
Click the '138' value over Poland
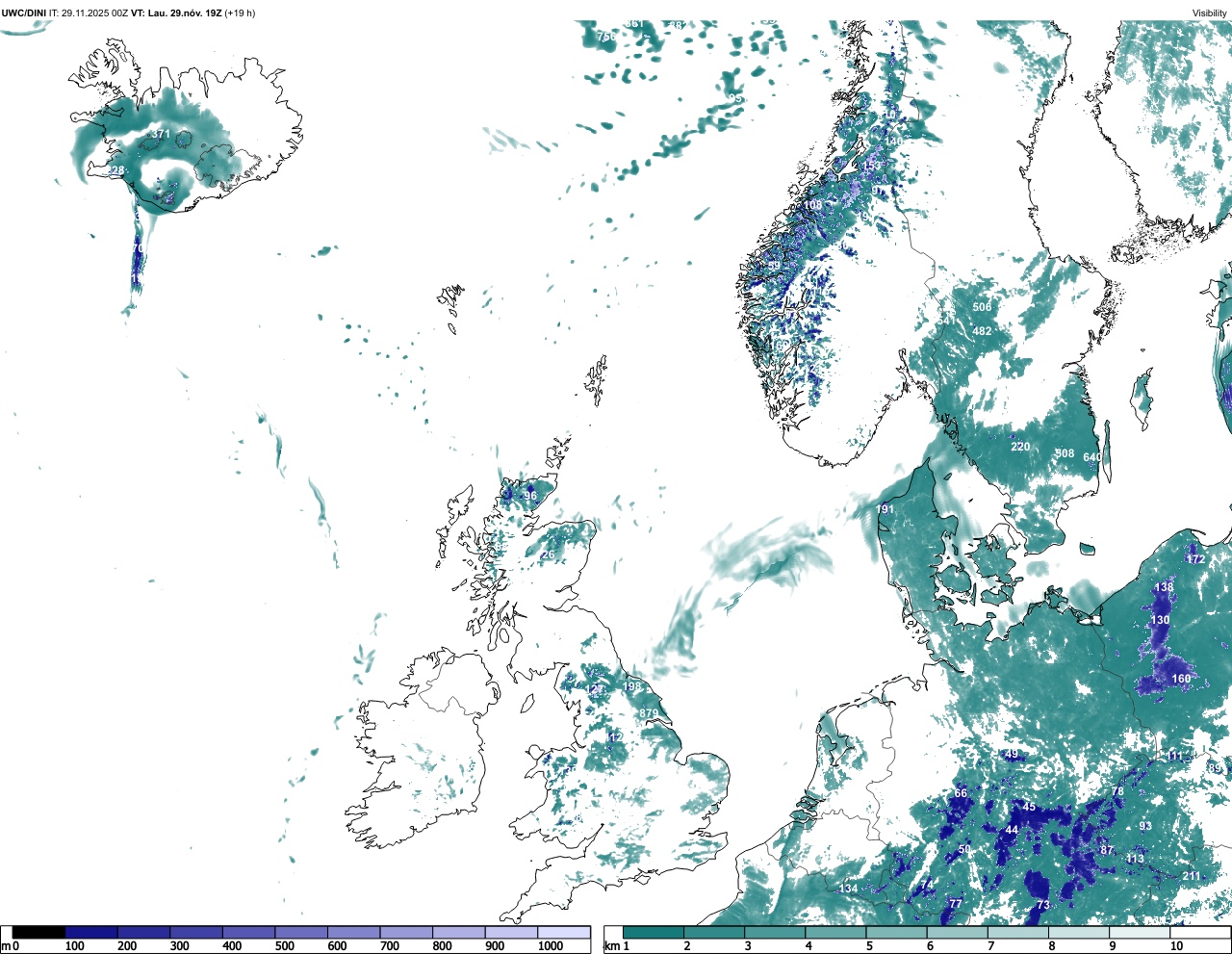(x=1164, y=587)
